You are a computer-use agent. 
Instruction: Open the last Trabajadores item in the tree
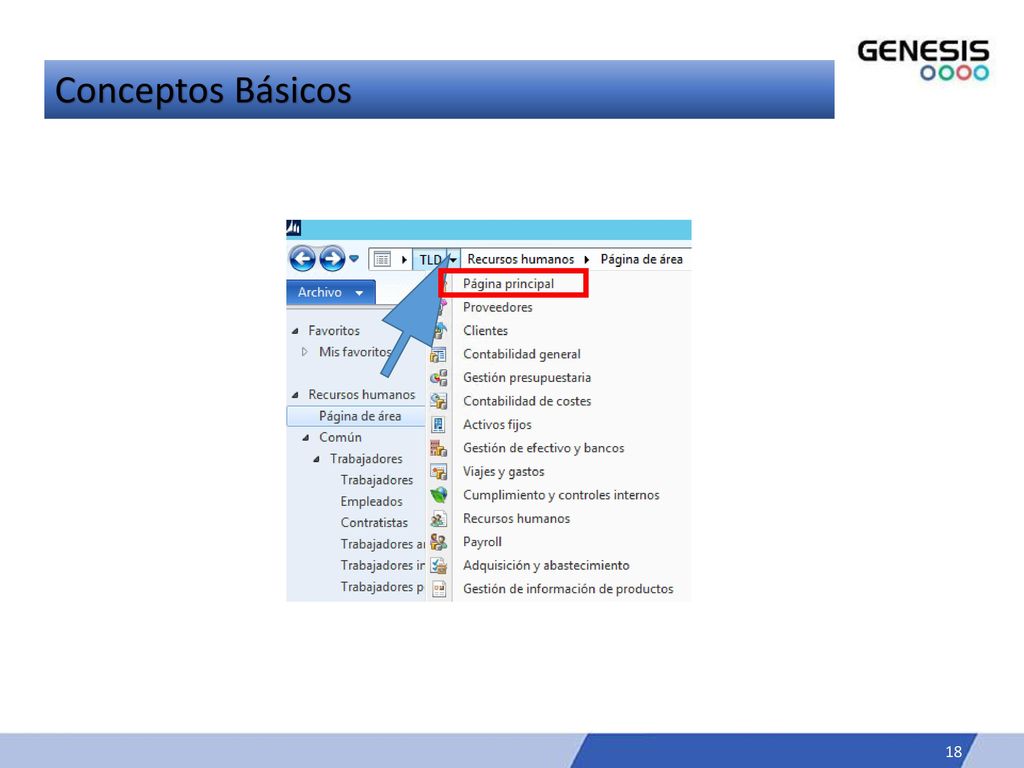point(381,587)
